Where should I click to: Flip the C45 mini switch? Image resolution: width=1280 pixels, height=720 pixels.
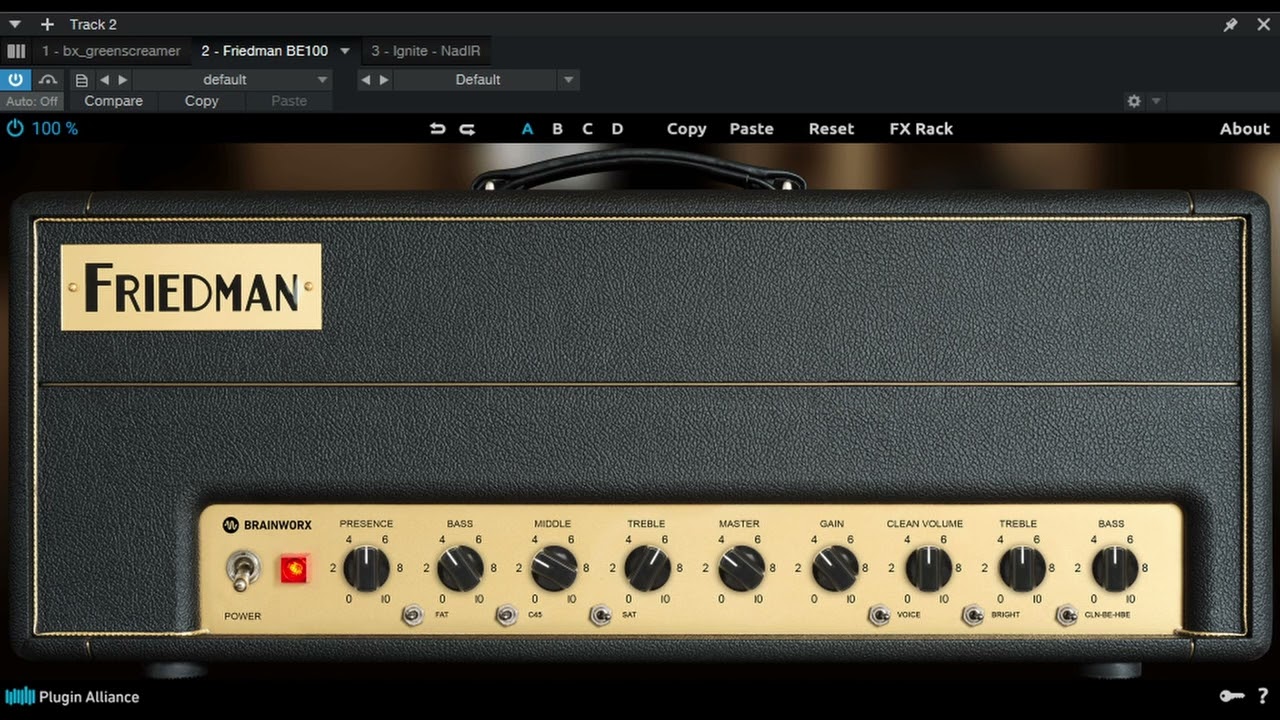507,615
